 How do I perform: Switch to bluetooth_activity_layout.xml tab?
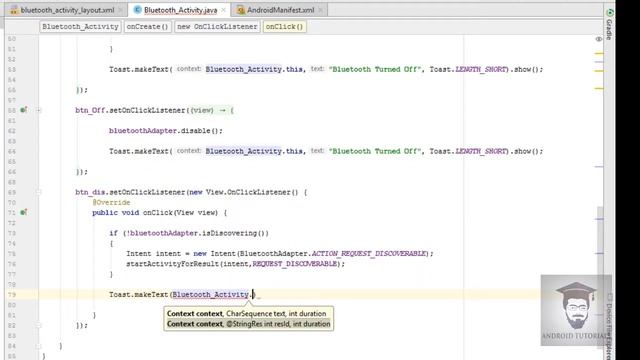(x=67, y=10)
